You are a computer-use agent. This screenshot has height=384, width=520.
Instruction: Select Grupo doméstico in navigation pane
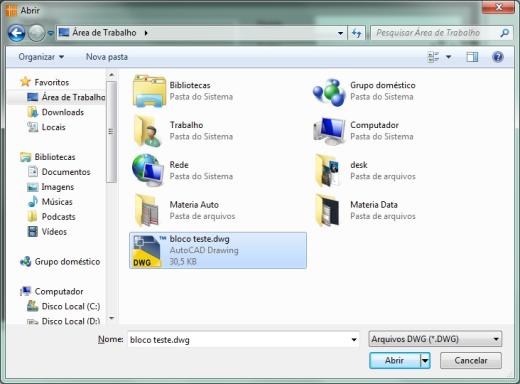pyautogui.click(x=67, y=262)
